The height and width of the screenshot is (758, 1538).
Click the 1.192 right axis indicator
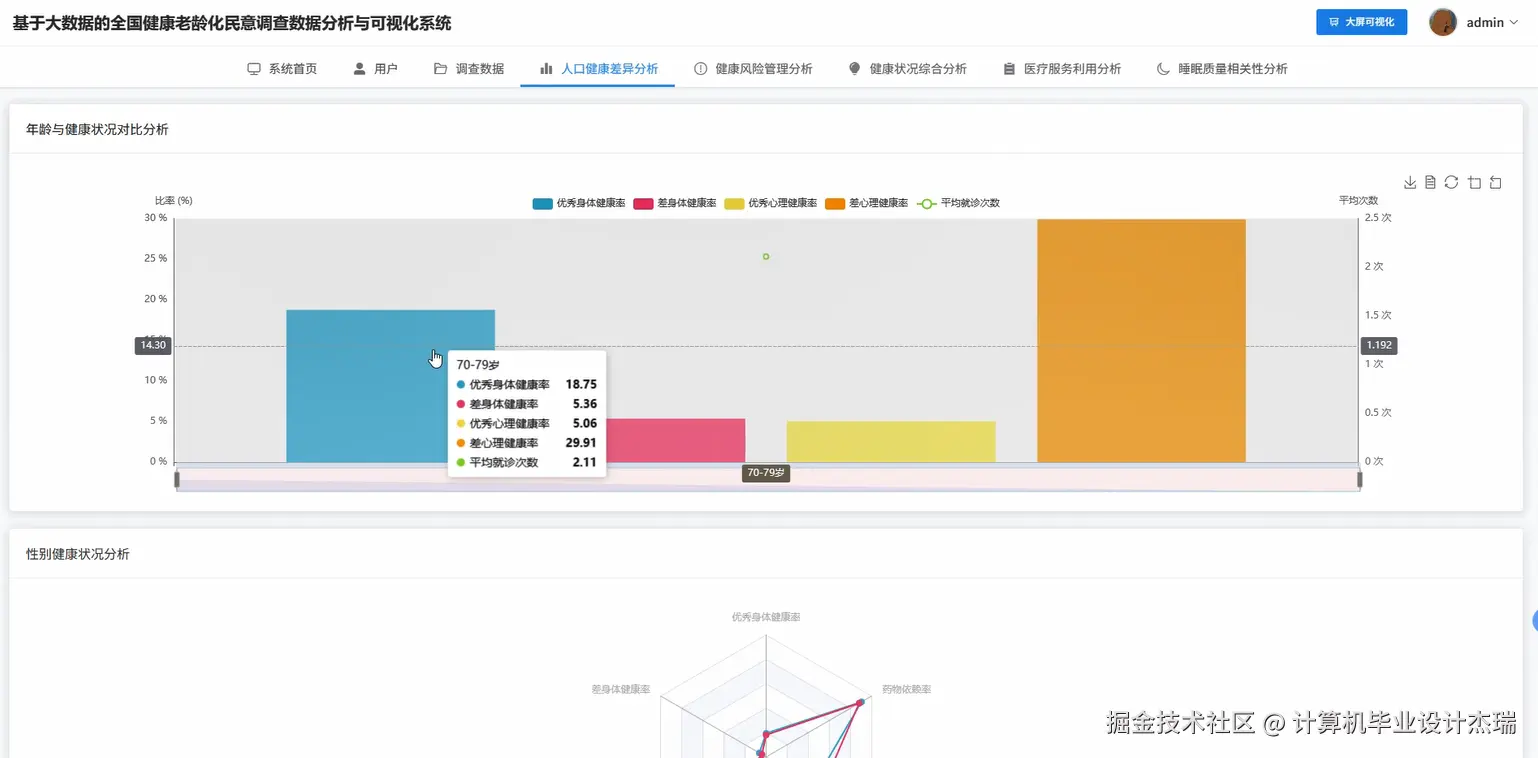(x=1379, y=345)
